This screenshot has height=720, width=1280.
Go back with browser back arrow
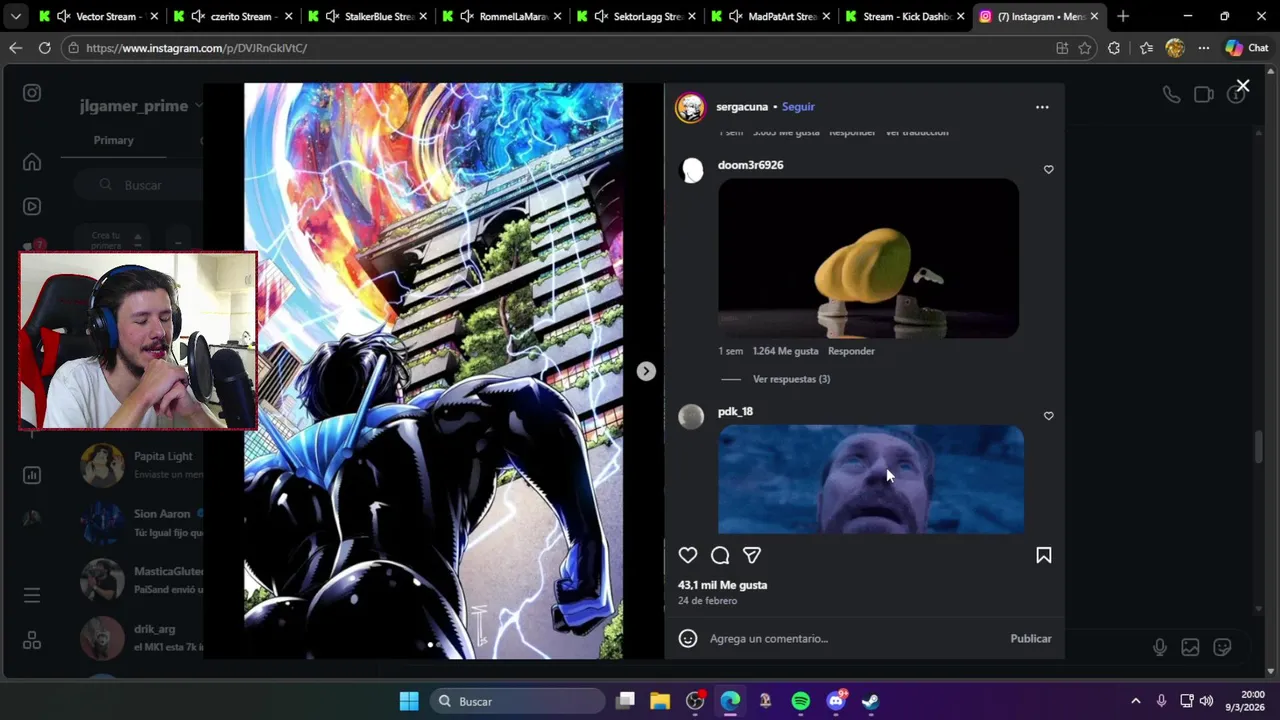pyautogui.click(x=15, y=48)
